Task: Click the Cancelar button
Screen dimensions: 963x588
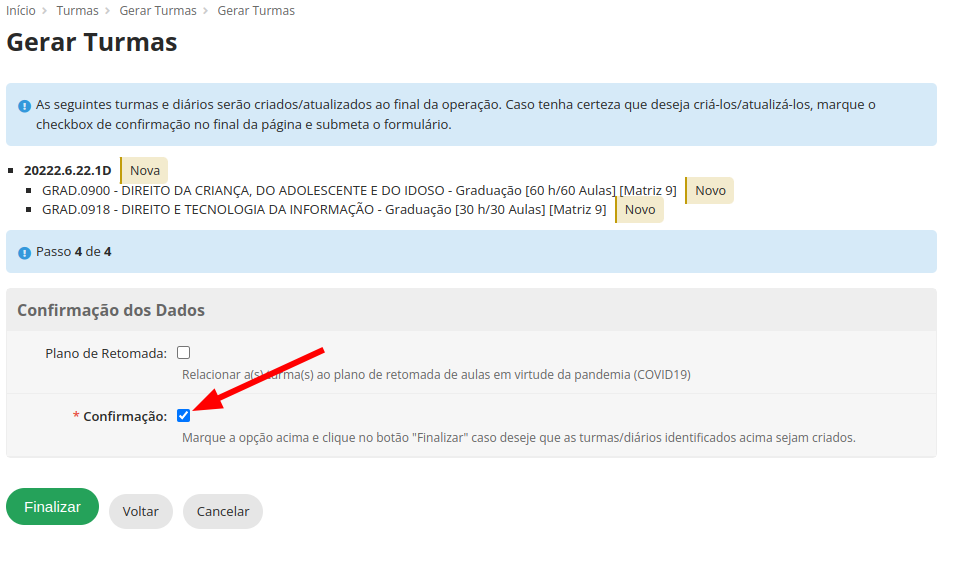Action: (223, 511)
